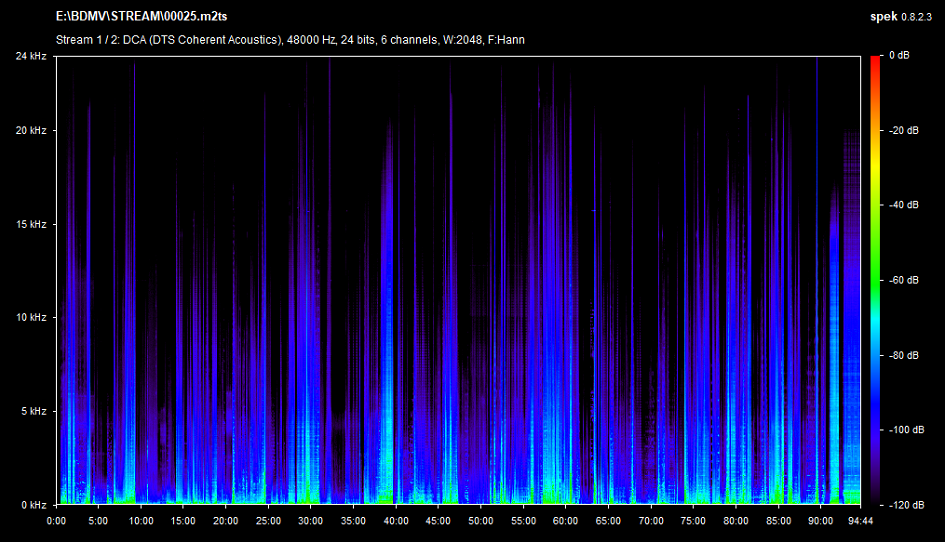
Task: Click the 0:00 time marker
Action: [57, 520]
